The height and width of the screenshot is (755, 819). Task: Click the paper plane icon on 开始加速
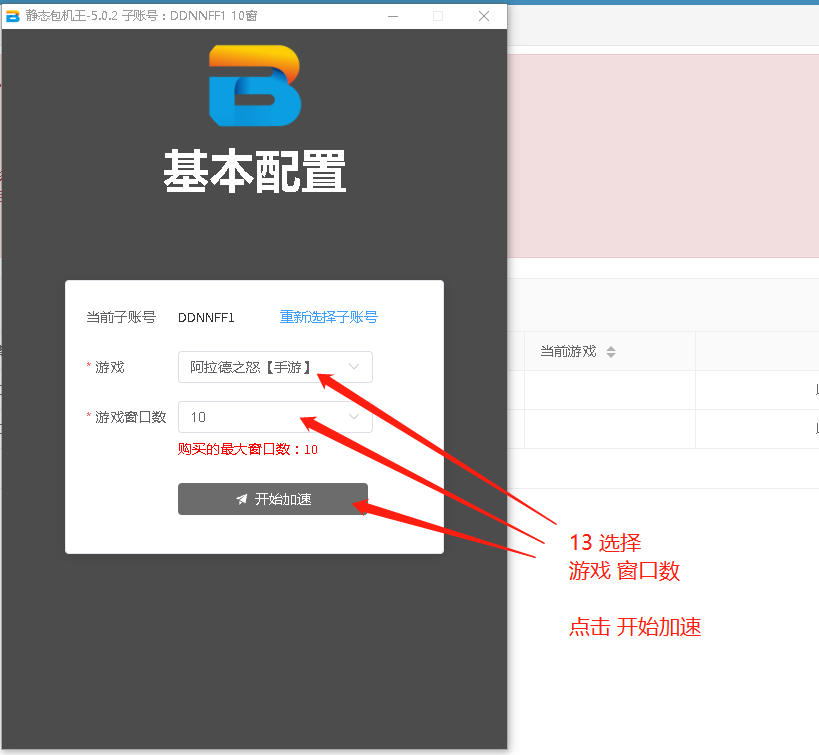tap(241, 499)
